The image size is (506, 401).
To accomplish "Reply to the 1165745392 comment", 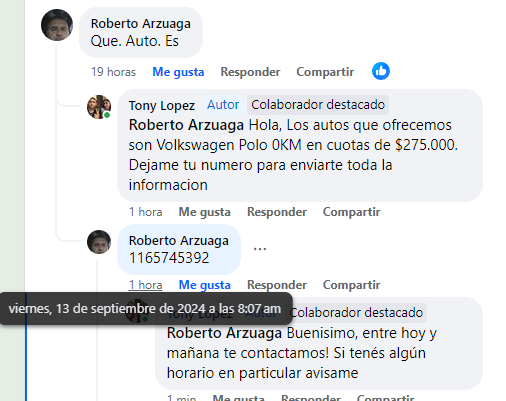I will click(277, 285).
